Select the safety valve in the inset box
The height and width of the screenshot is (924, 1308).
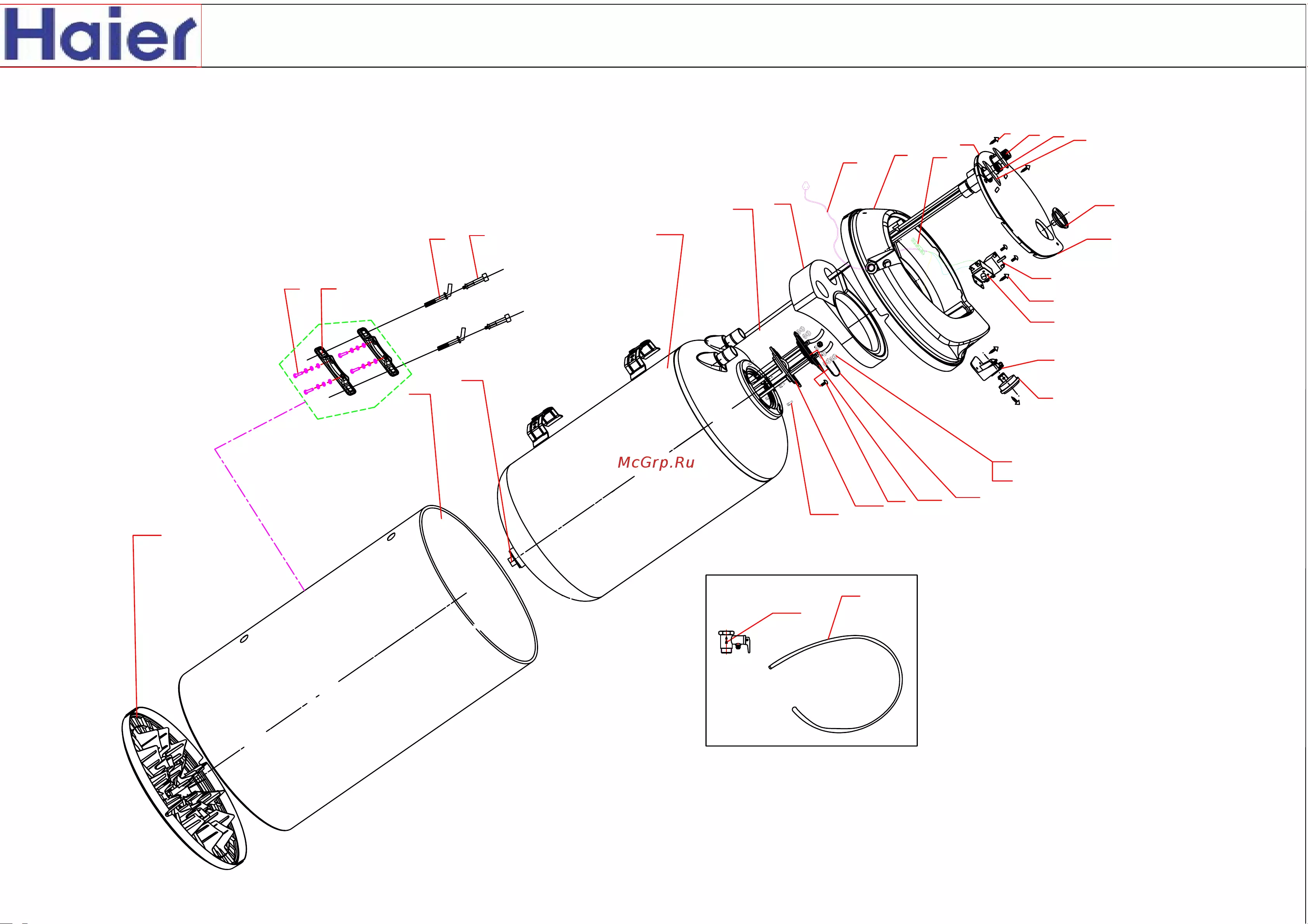734,641
